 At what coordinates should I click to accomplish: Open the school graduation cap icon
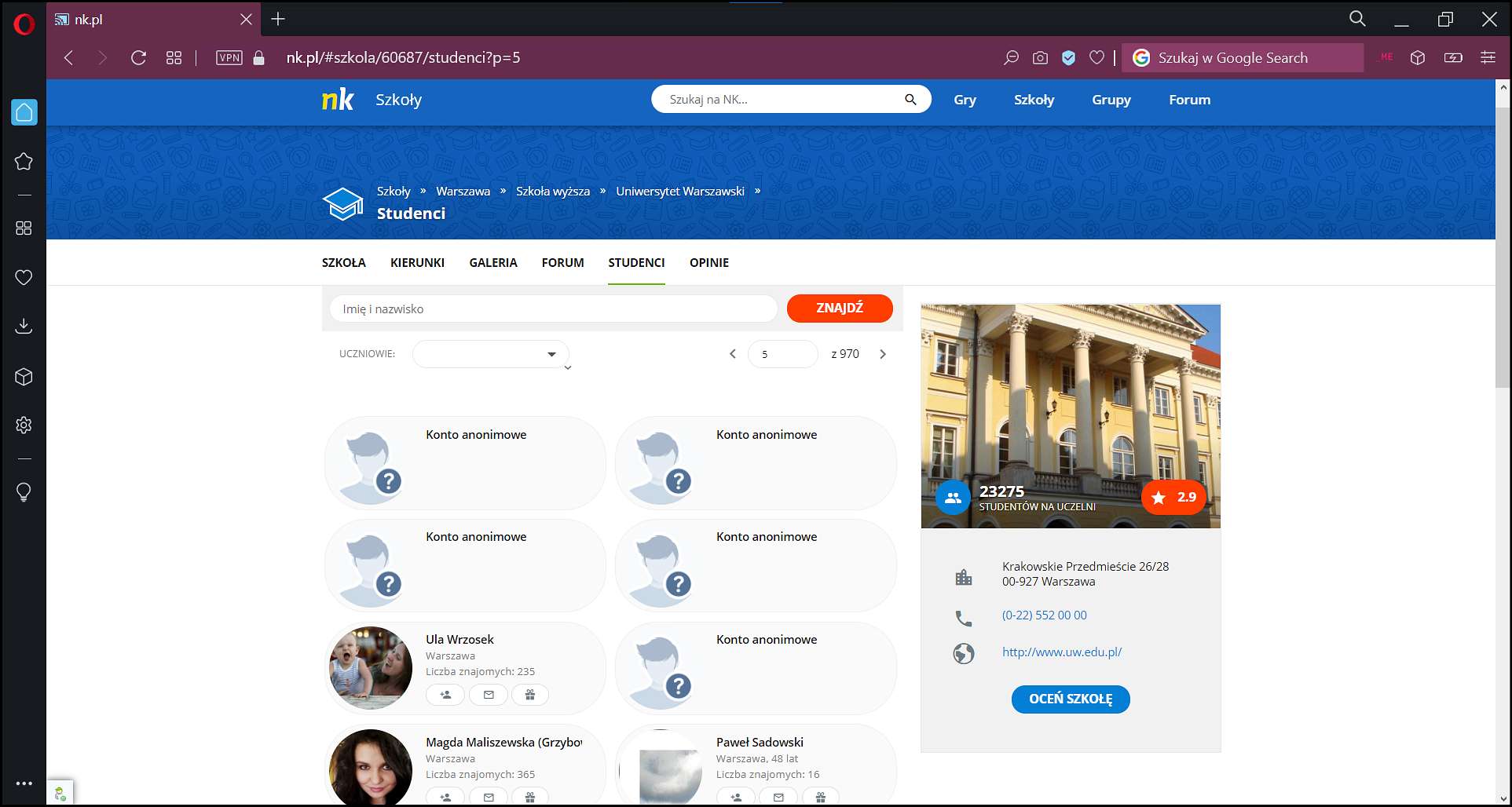[343, 204]
